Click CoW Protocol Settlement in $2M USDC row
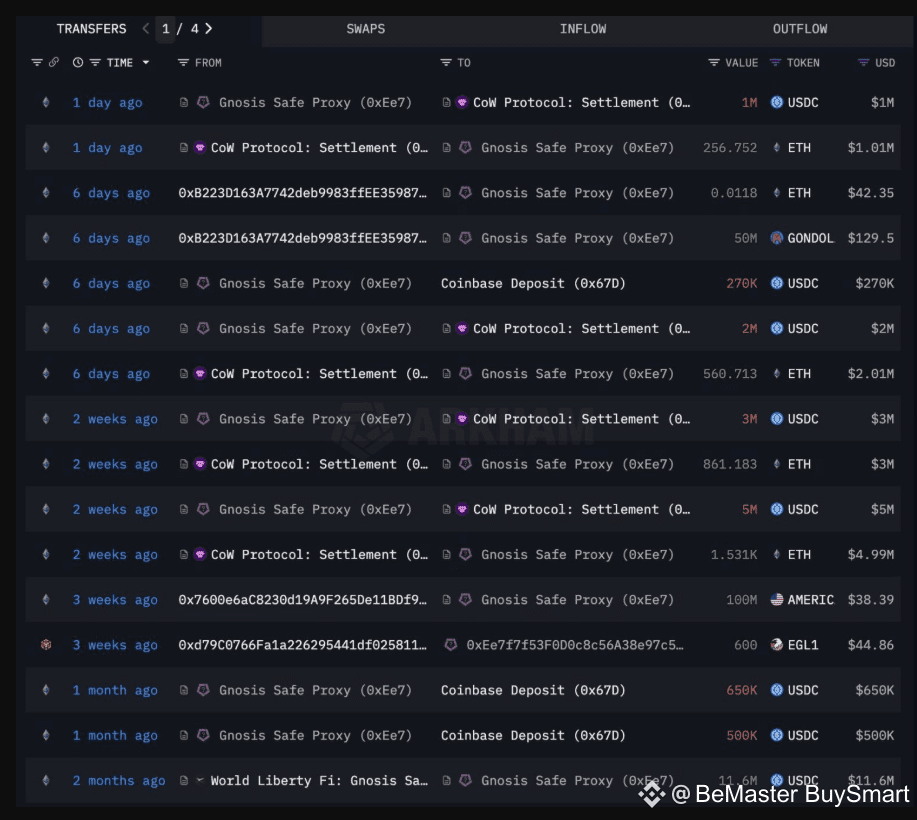The width and height of the screenshot is (917, 820). pyautogui.click(x=581, y=329)
